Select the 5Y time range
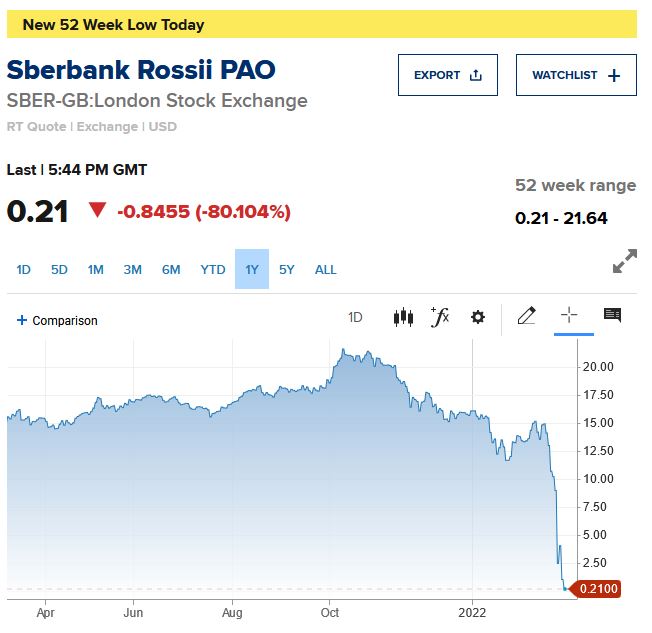 287,270
